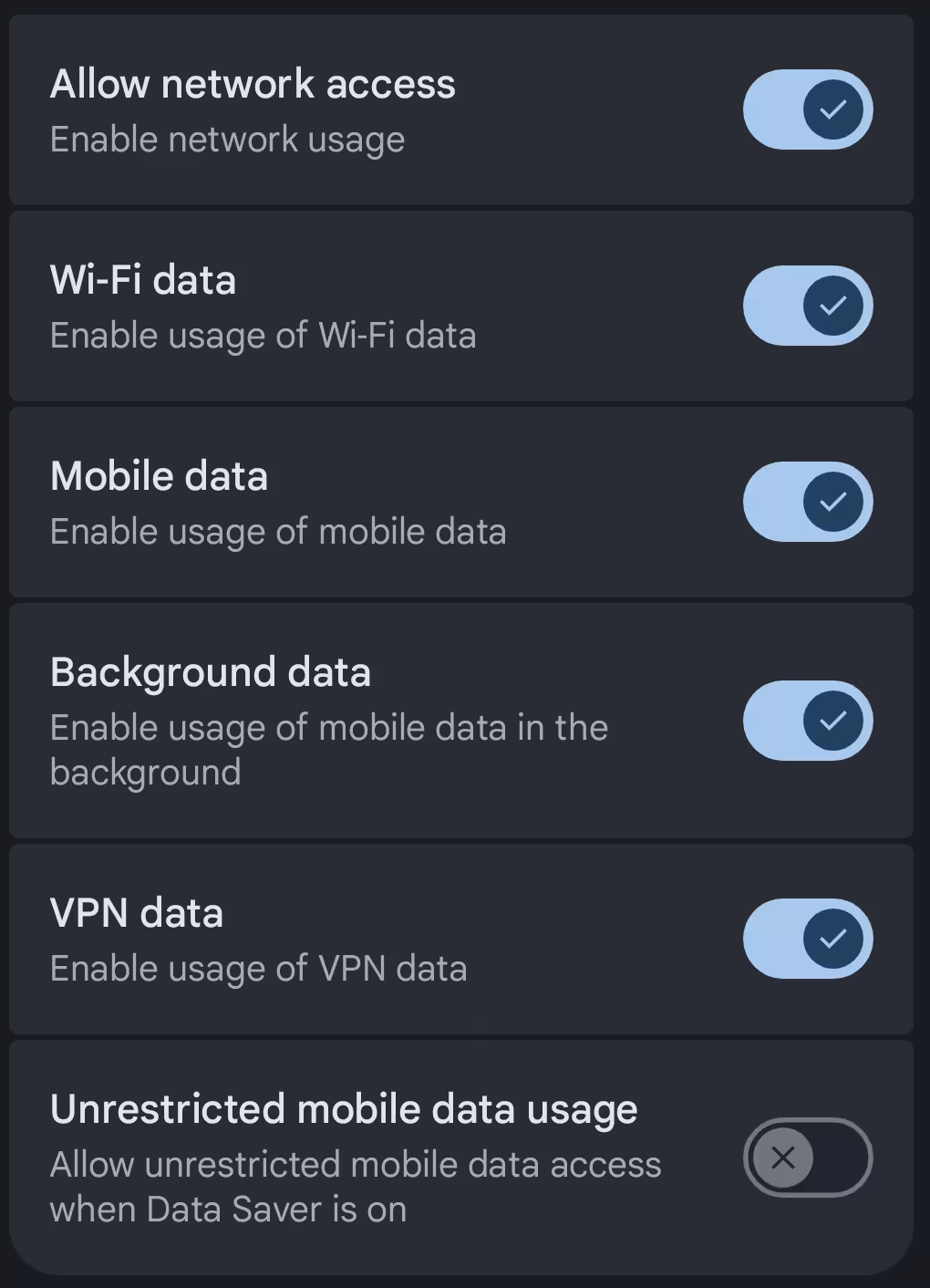The image size is (930, 1288).
Task: Click 'Enable network usage' description text
Action: pos(227,140)
